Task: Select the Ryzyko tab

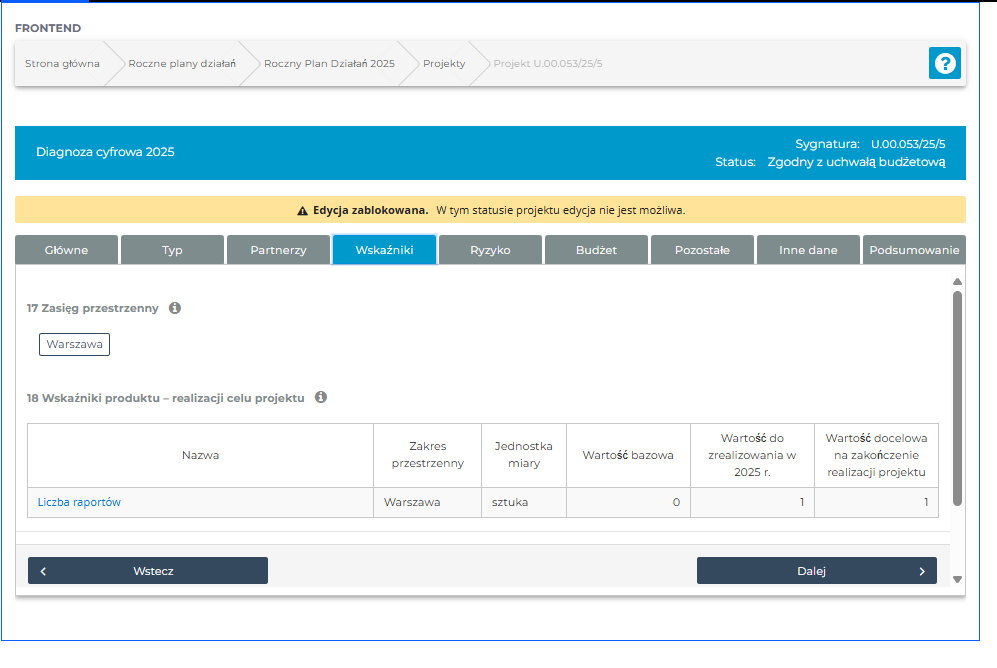Action: [490, 250]
